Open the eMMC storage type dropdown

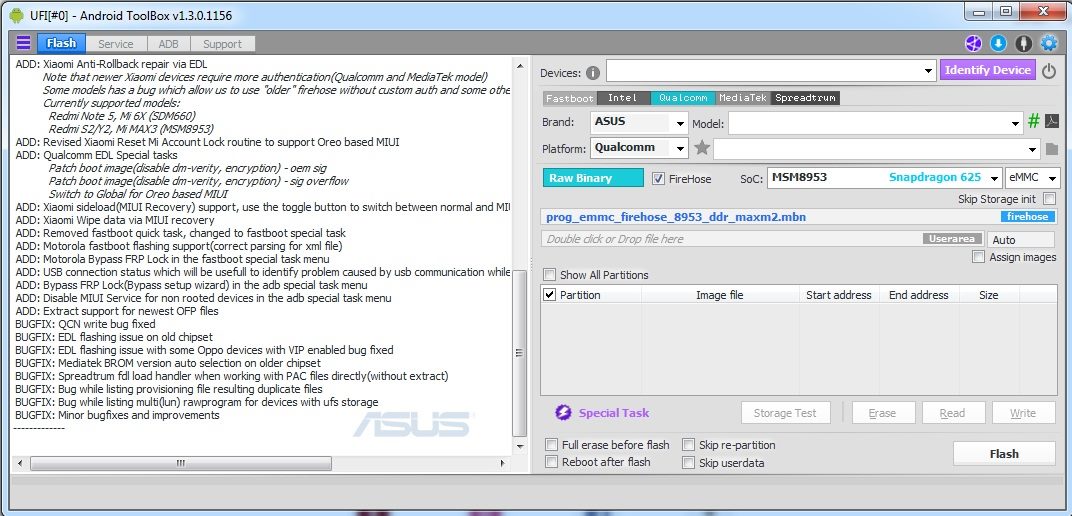(x=1051, y=178)
